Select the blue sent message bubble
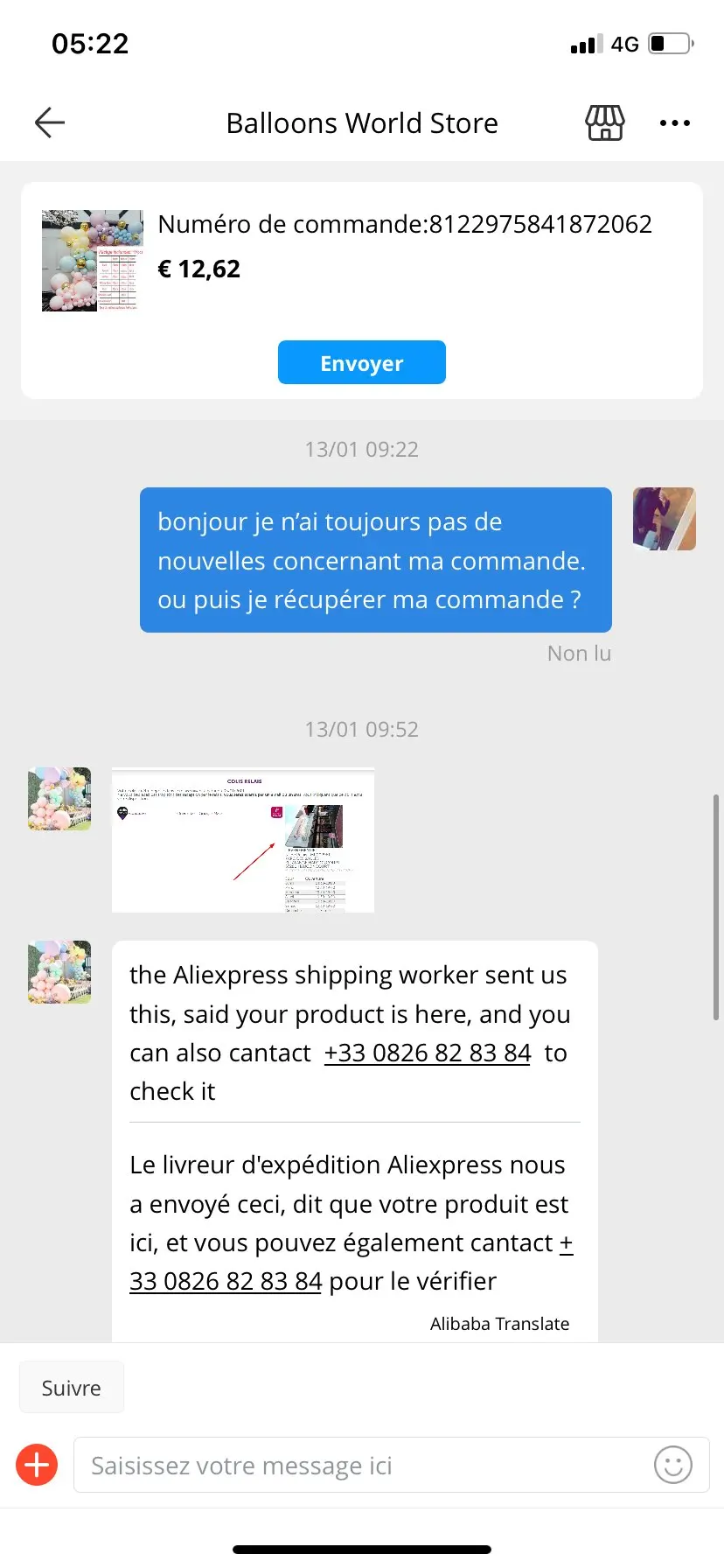The height and width of the screenshot is (1568, 724). coord(376,560)
